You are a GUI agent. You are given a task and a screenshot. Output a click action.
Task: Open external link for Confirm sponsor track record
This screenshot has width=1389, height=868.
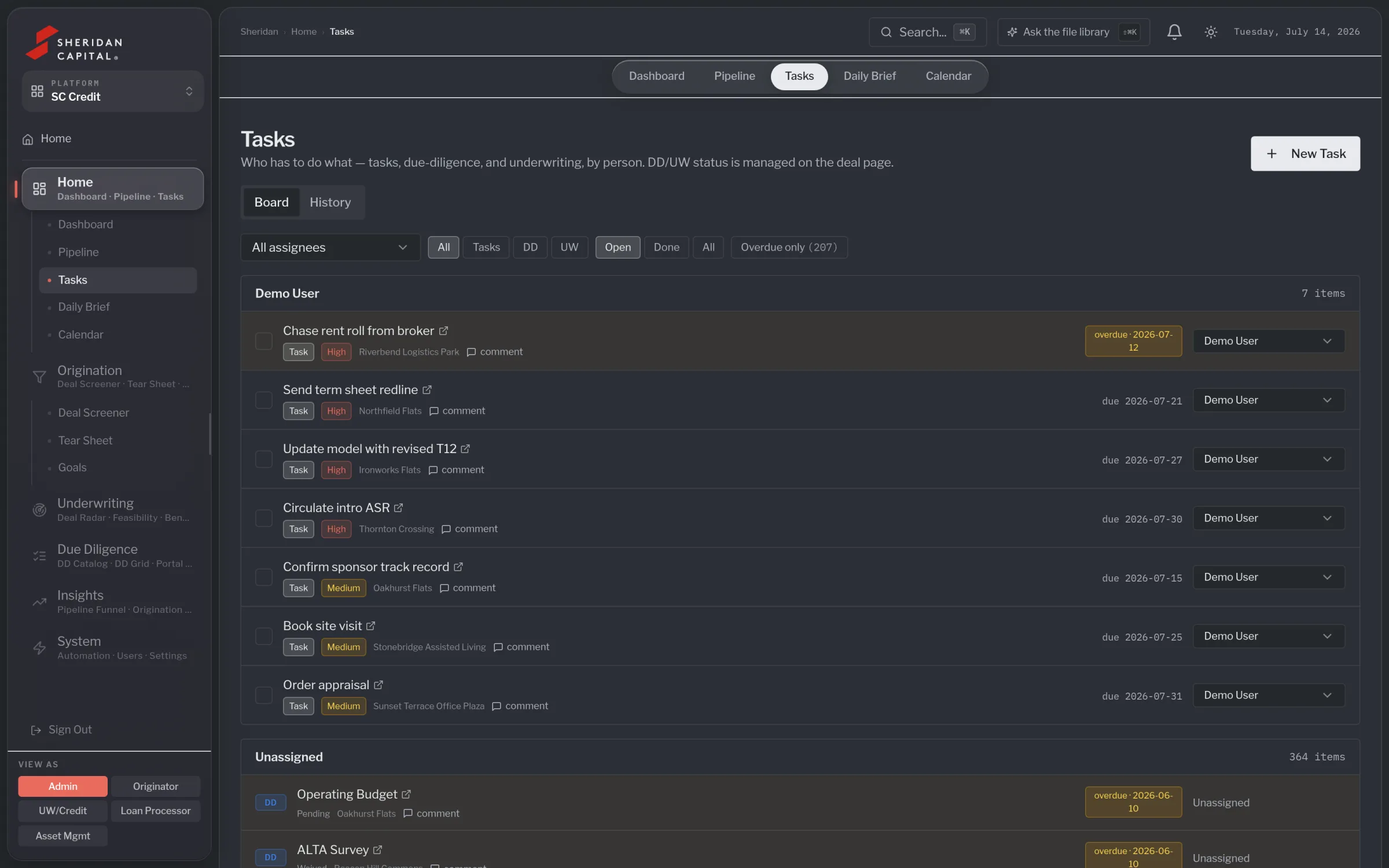point(458,567)
